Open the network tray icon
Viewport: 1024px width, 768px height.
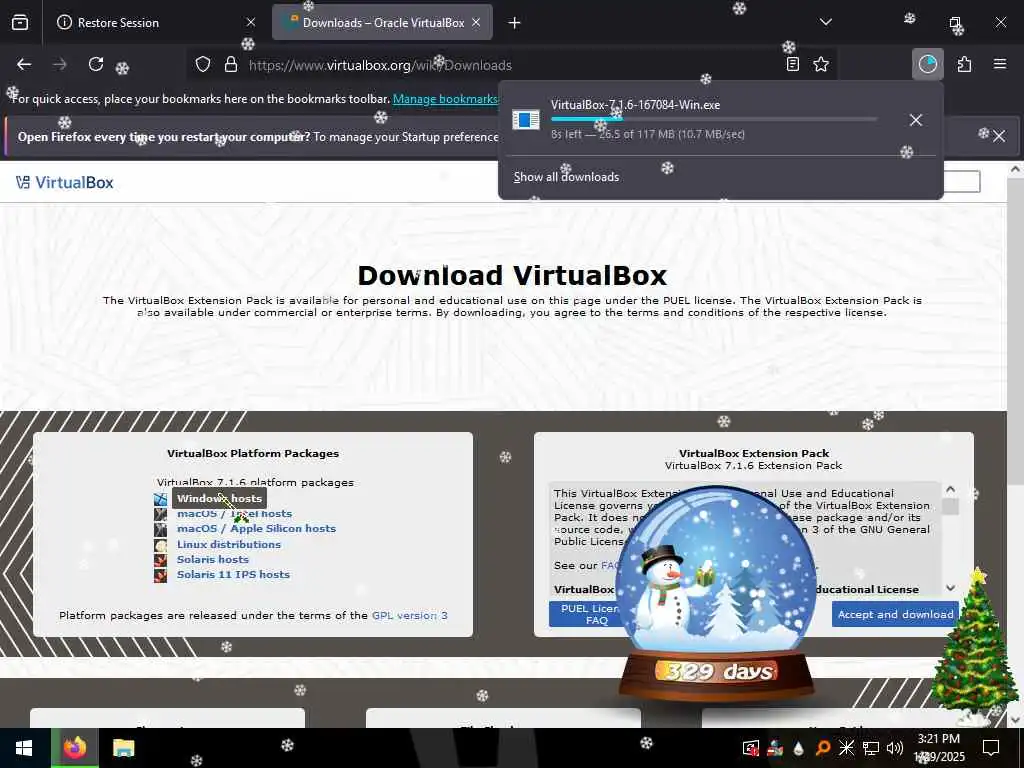871,748
